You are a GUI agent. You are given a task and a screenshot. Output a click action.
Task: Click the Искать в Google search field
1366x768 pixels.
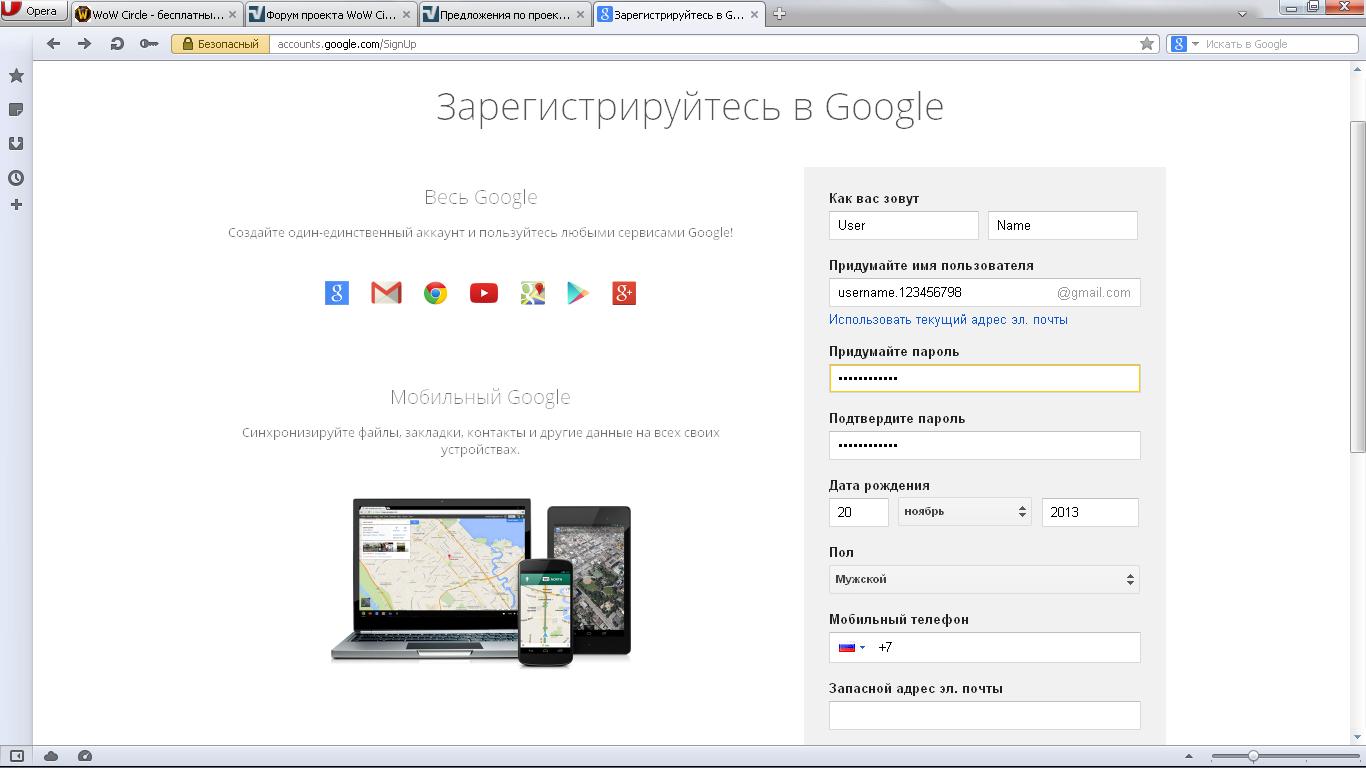click(x=1279, y=44)
